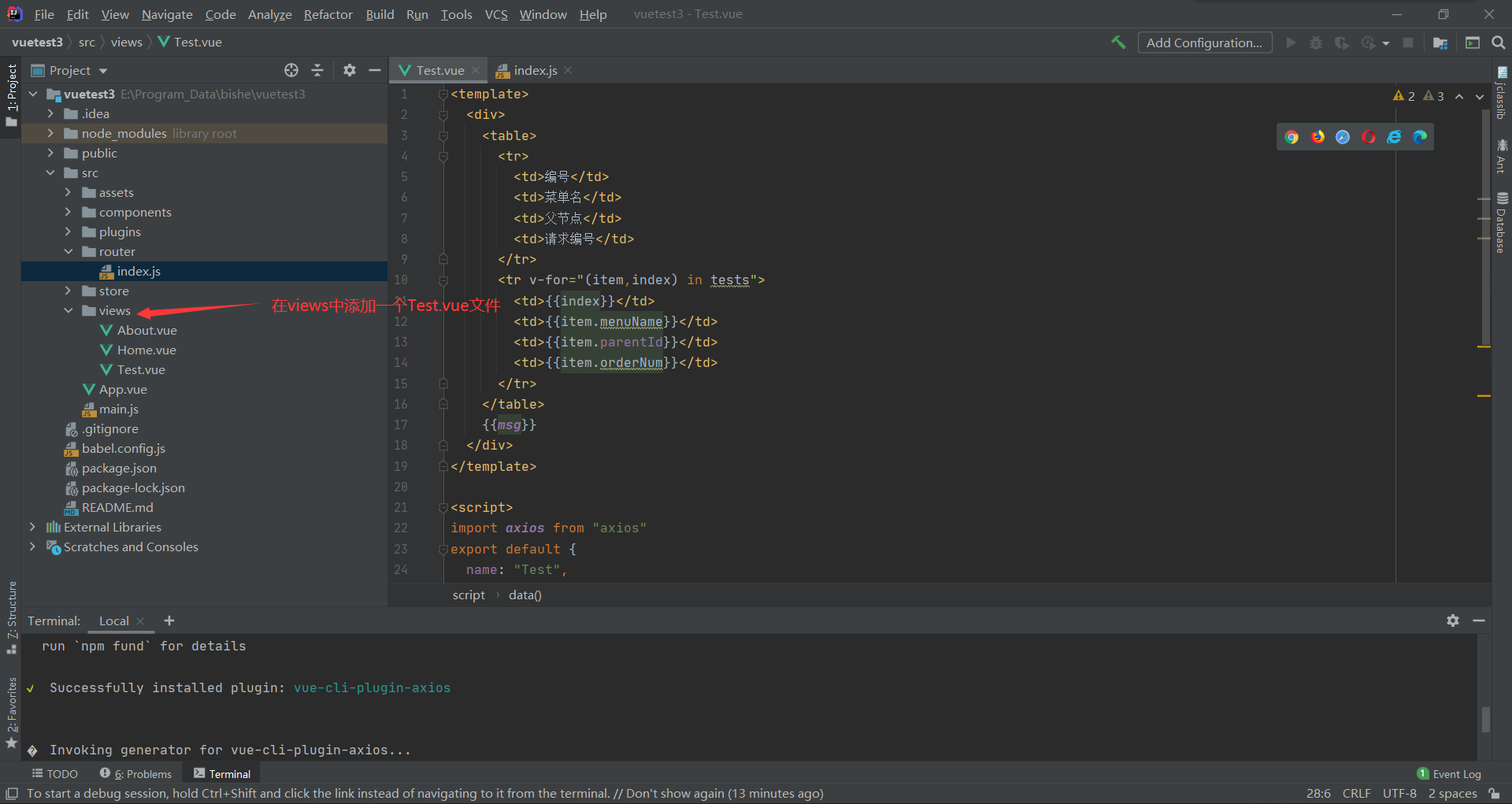
Task: Click the 28:6 cursor position
Action: click(x=1318, y=793)
